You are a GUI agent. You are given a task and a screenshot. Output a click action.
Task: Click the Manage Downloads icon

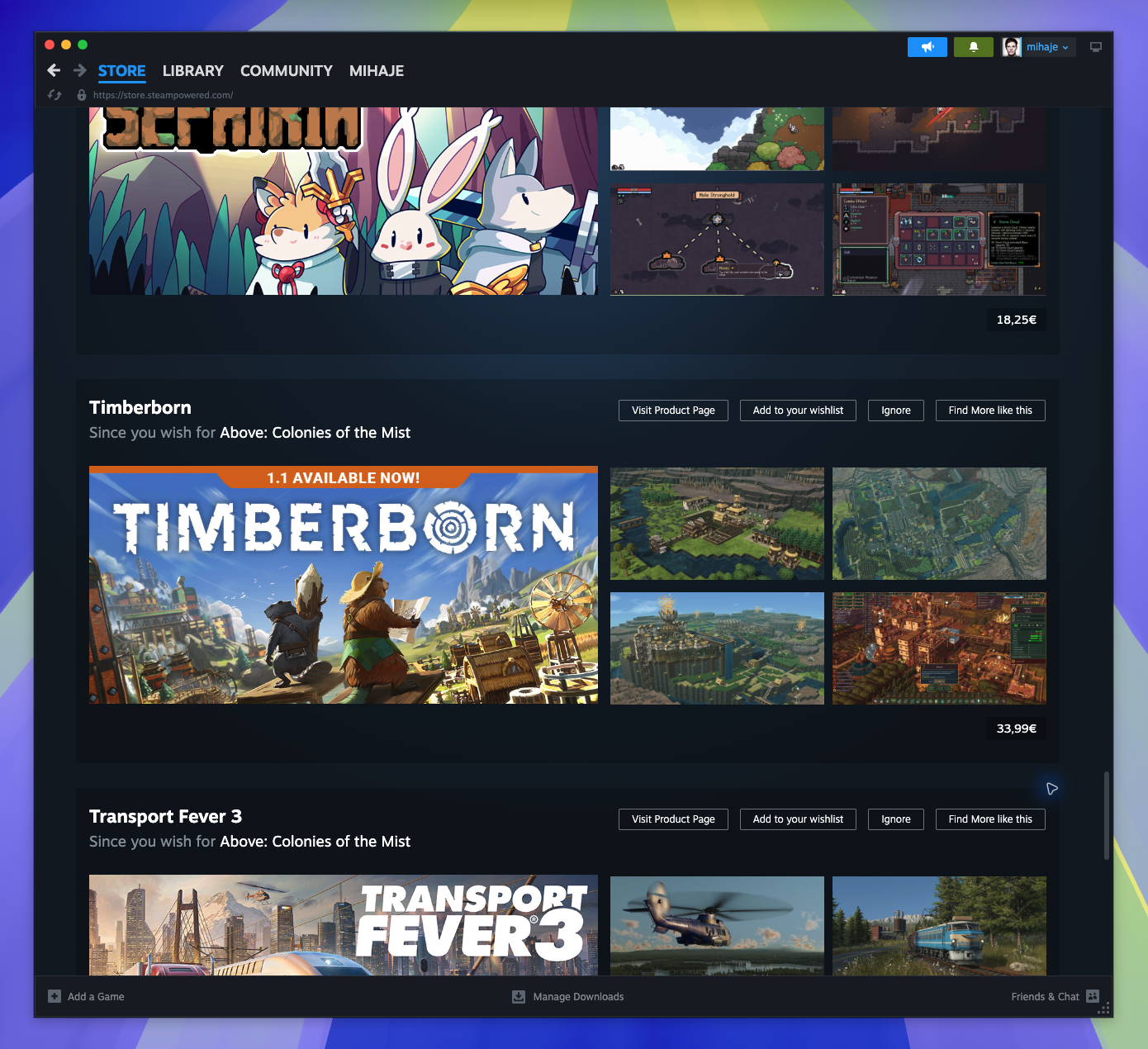[x=519, y=996]
